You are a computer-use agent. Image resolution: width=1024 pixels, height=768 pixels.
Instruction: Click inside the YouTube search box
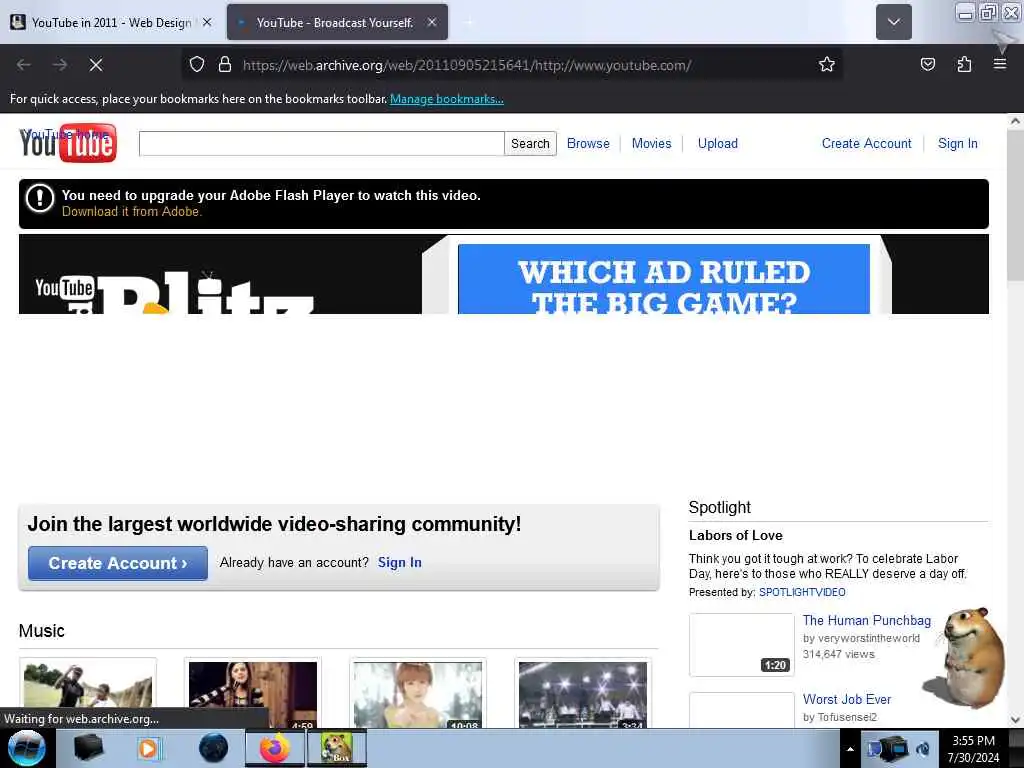pyautogui.click(x=321, y=144)
